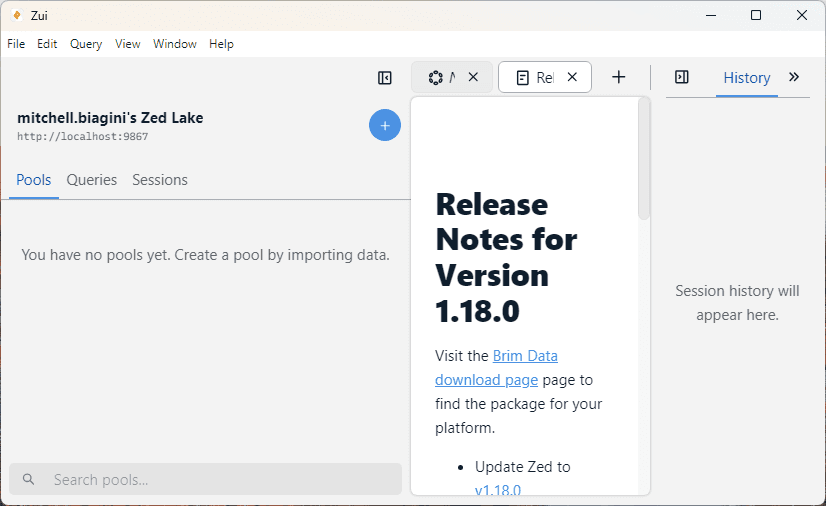Maximize the Zui window
The height and width of the screenshot is (506, 826).
(756, 15)
